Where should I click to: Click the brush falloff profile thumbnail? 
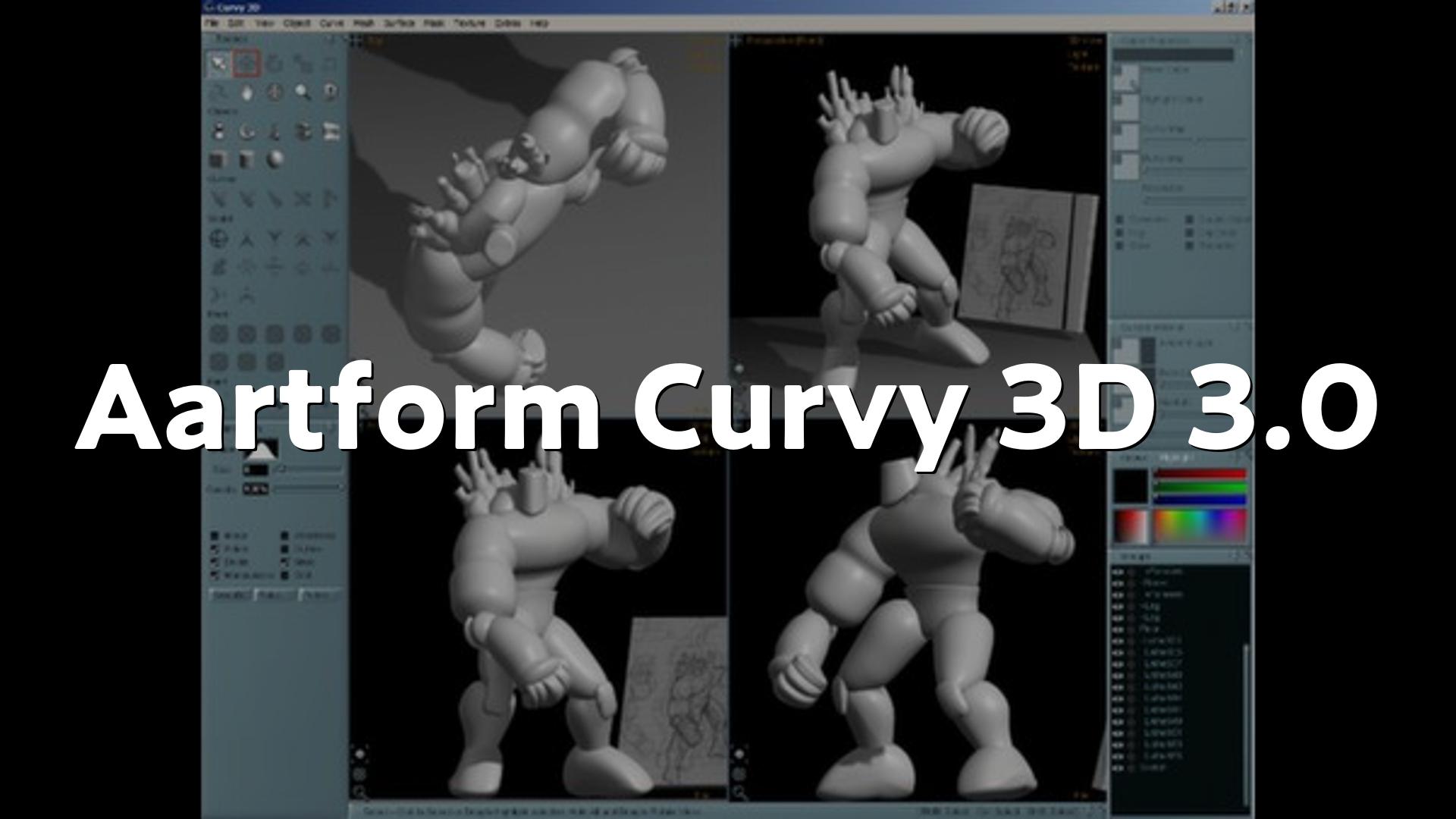coord(262,449)
